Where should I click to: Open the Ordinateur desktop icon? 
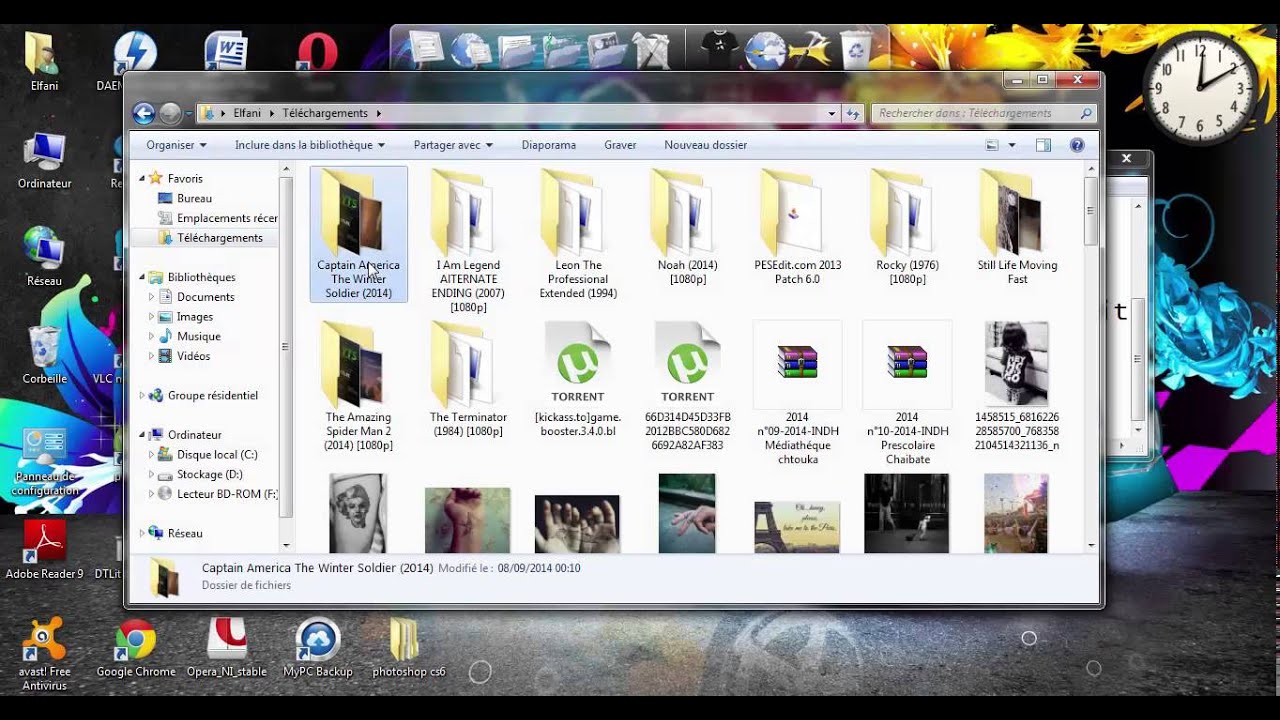point(44,160)
